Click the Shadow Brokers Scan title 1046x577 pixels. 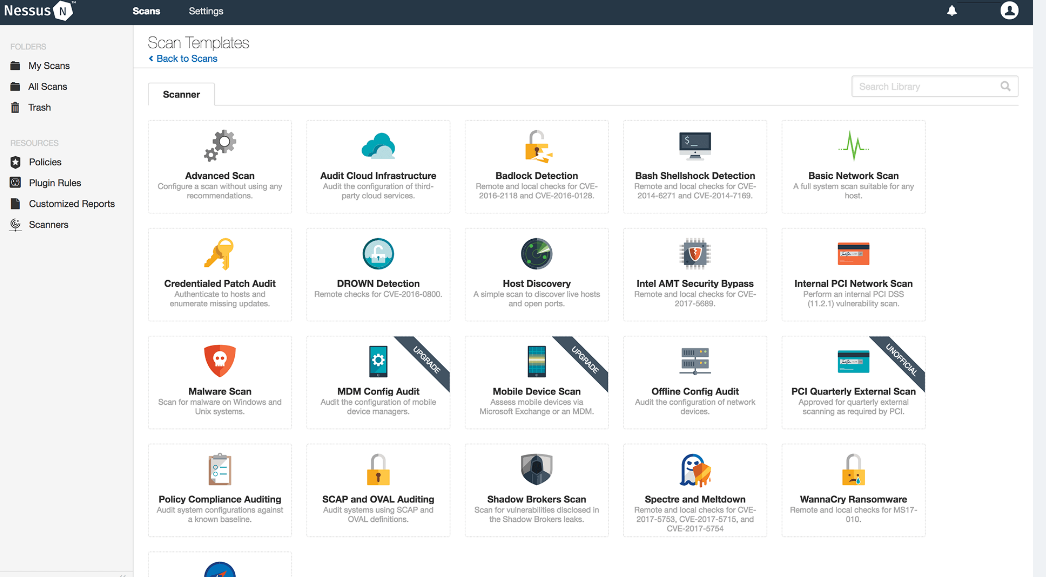pos(537,499)
